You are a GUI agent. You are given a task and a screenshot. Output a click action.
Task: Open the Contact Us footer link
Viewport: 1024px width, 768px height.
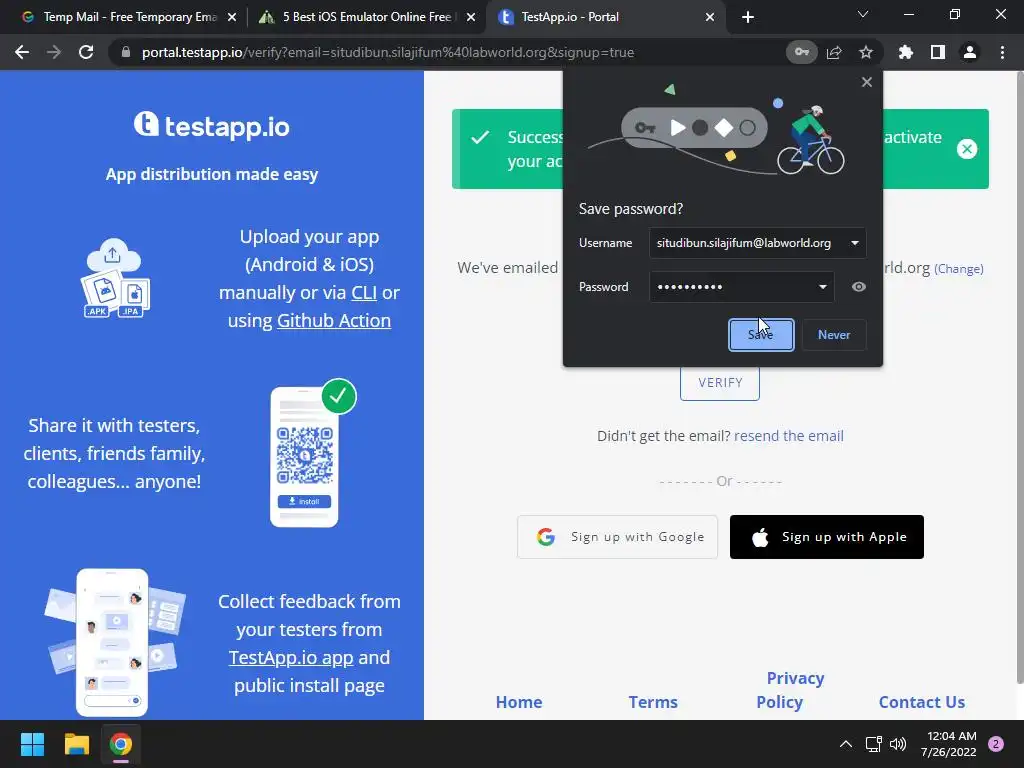tap(921, 702)
